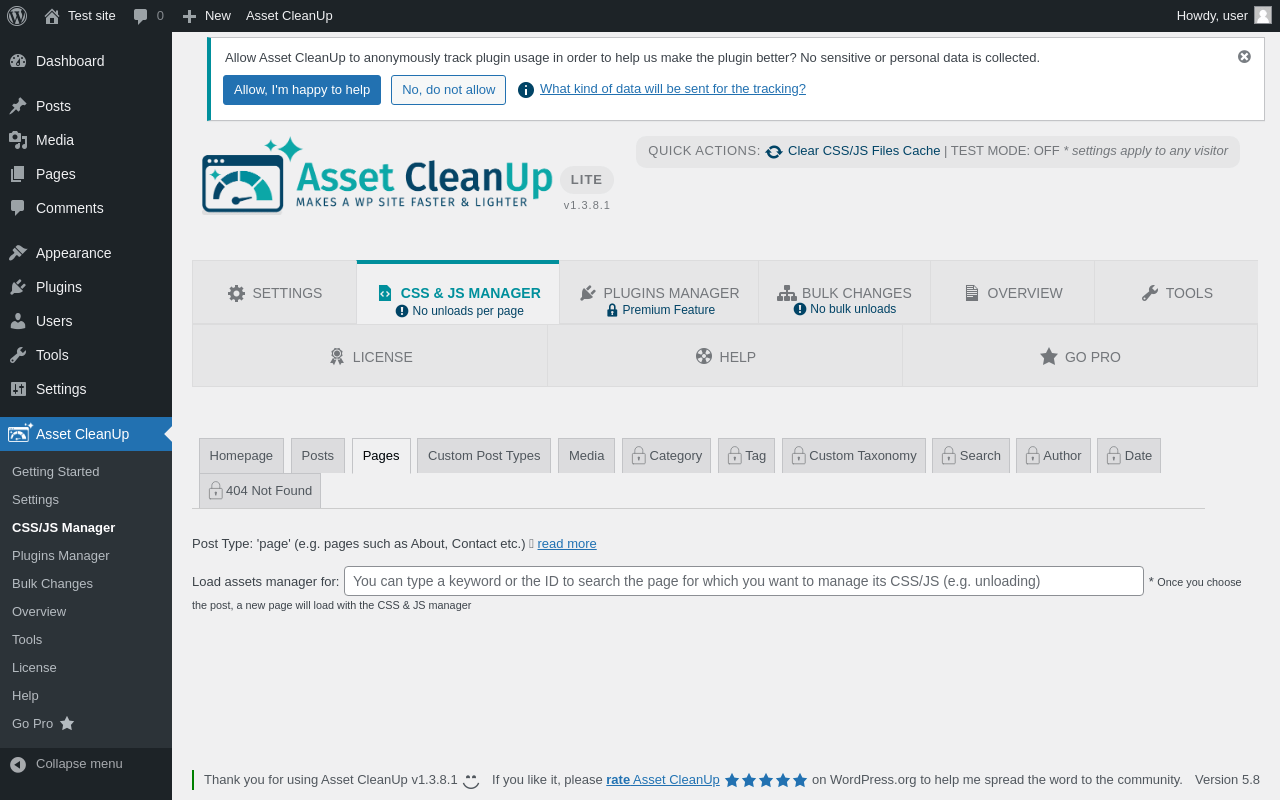Click the user avatar in admin bar
This screenshot has width=1280, height=800.
tap(1263, 15)
